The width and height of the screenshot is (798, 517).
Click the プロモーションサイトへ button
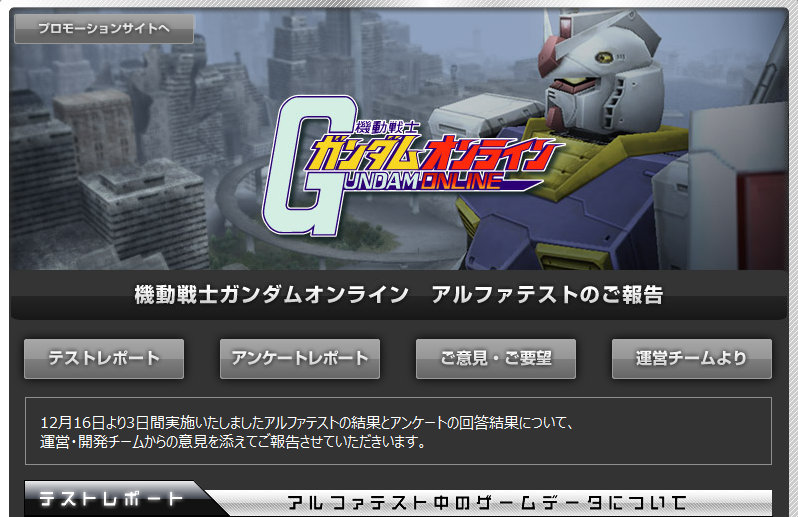coord(103,29)
